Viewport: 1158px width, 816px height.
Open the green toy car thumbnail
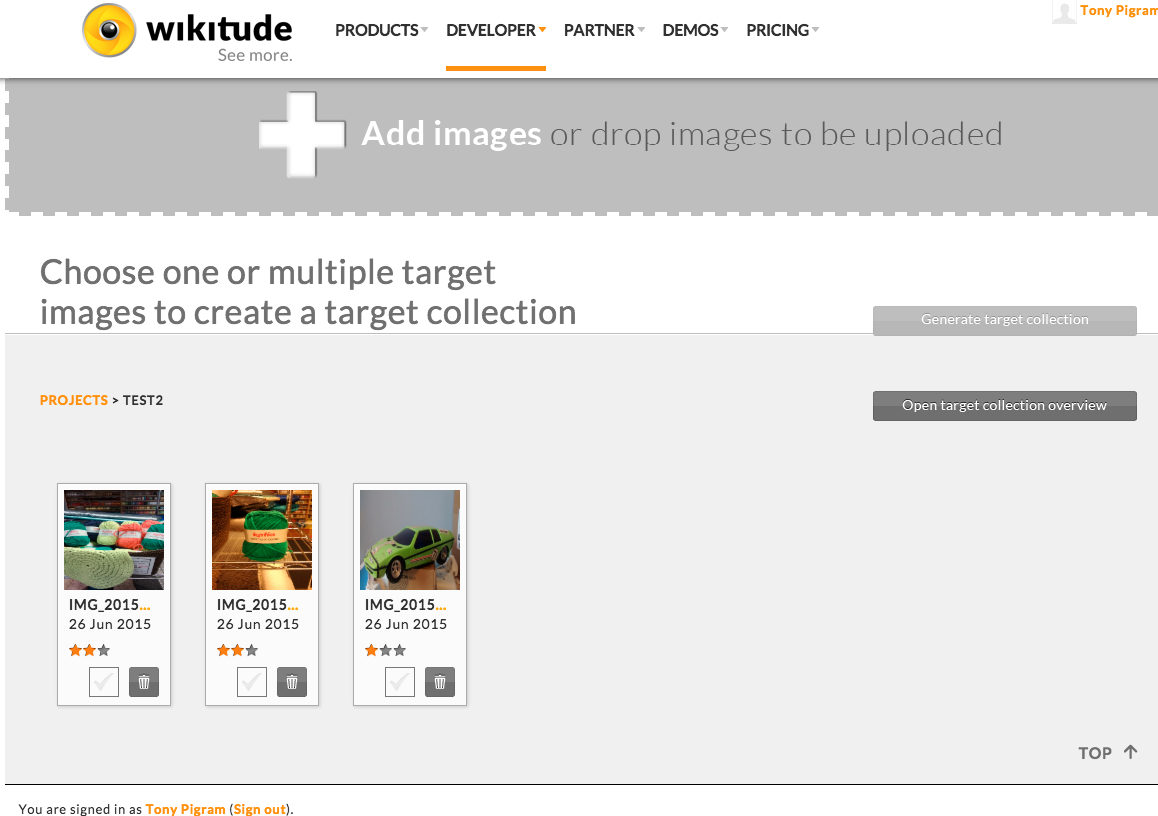410,540
